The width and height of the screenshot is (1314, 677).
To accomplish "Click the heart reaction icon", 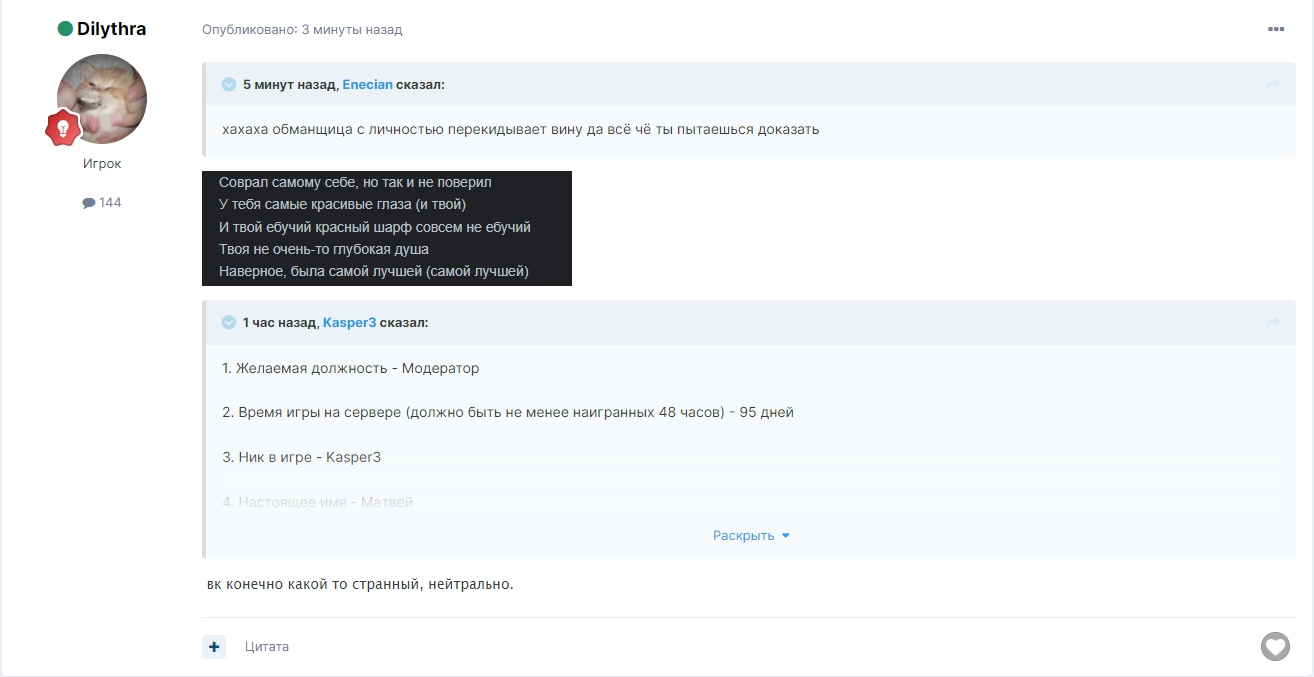I will pyautogui.click(x=1275, y=647).
